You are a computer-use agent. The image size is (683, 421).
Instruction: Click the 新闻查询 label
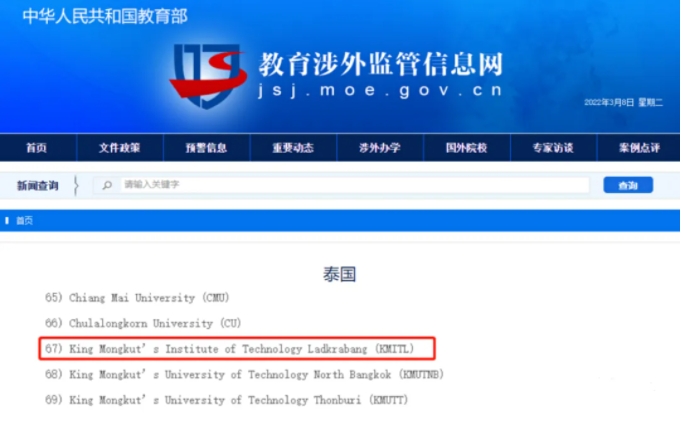[x=37, y=186]
